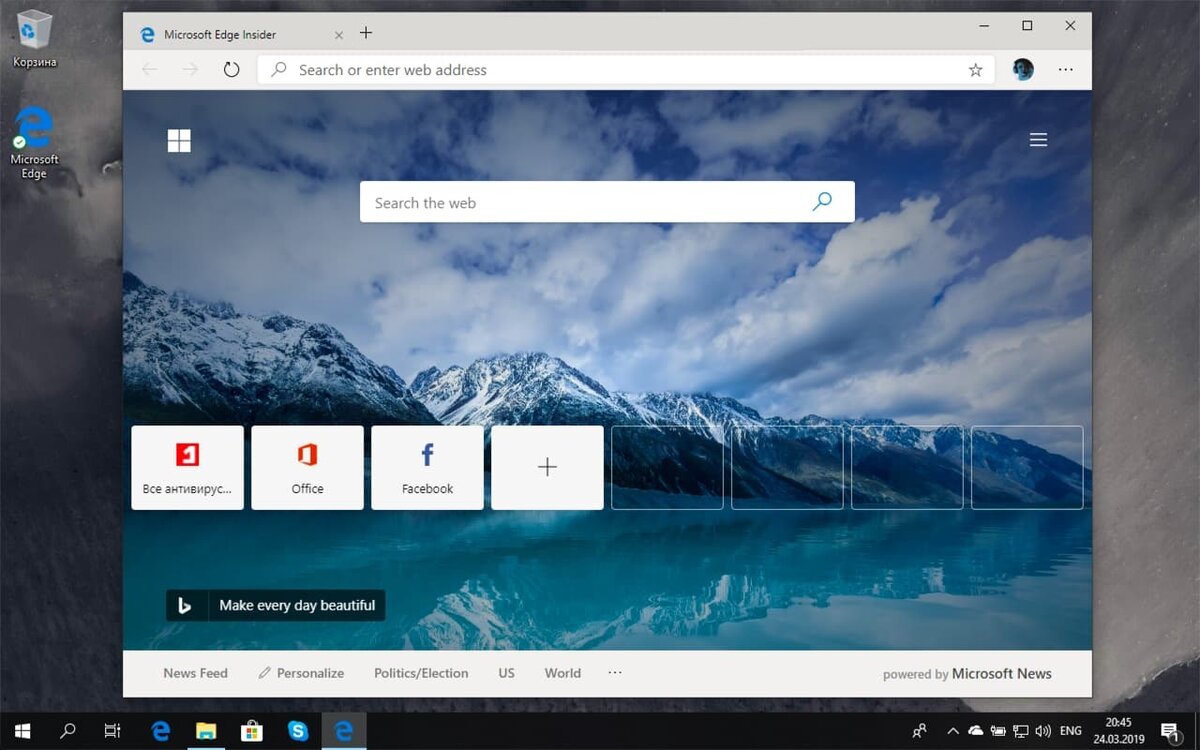
Task: Show more news categories ellipsis
Action: [615, 673]
